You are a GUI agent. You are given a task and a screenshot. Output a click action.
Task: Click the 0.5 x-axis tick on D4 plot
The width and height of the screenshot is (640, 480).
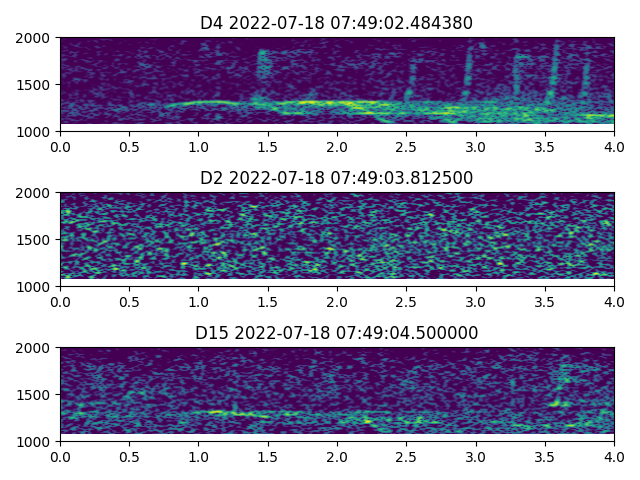(x=129, y=147)
